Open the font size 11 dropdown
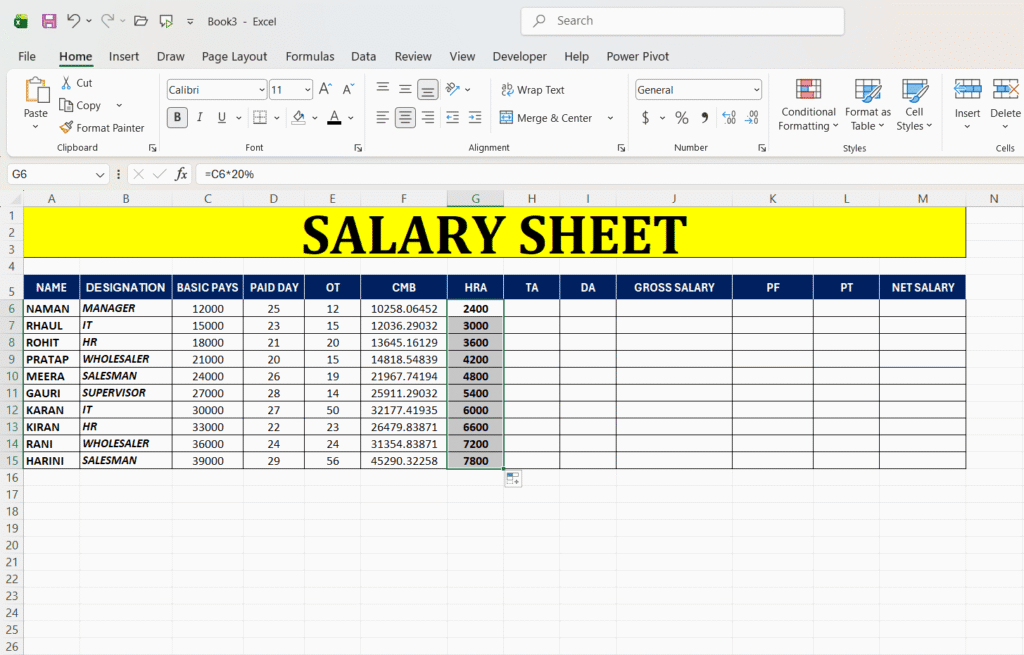Image resolution: width=1024 pixels, height=655 pixels. (308, 90)
